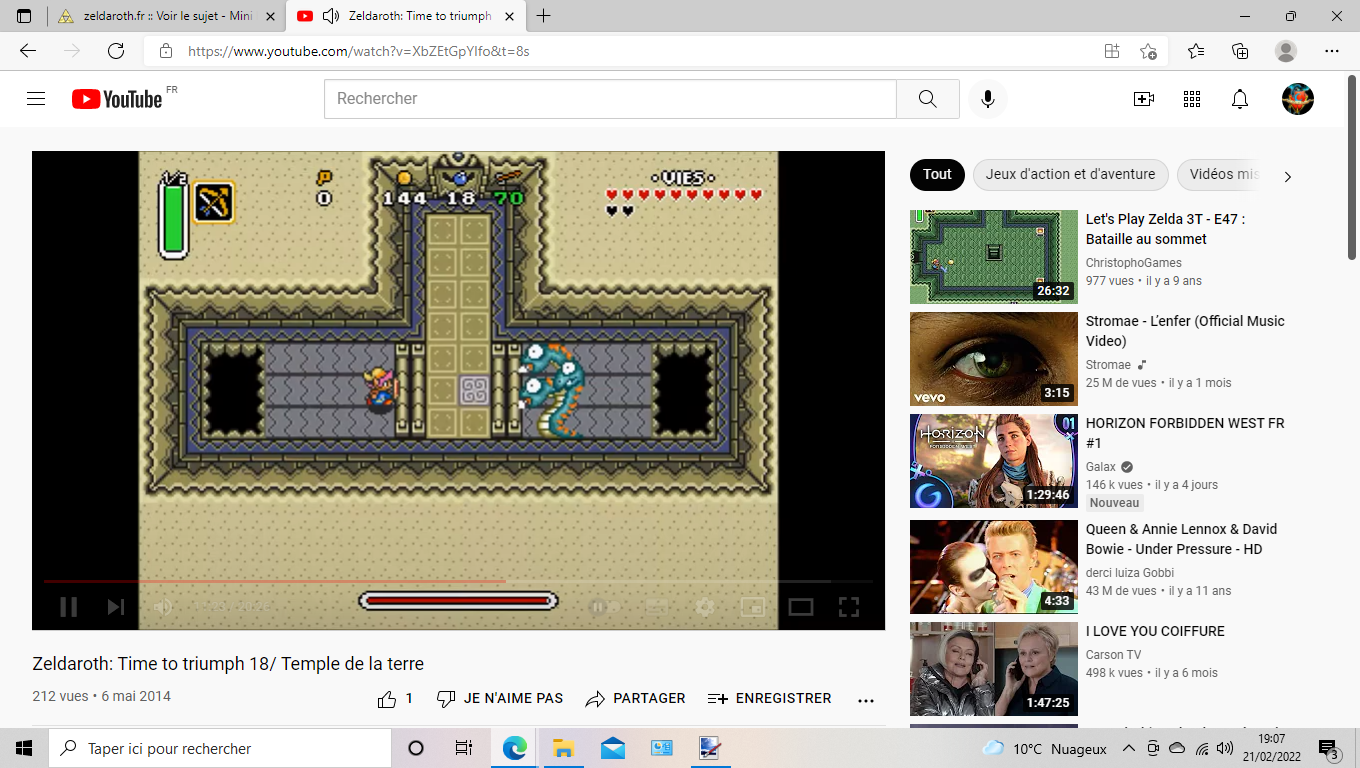Viewport: 1360px width, 768px height.
Task: Show more filter chips with arrow
Action: pyautogui.click(x=1288, y=177)
